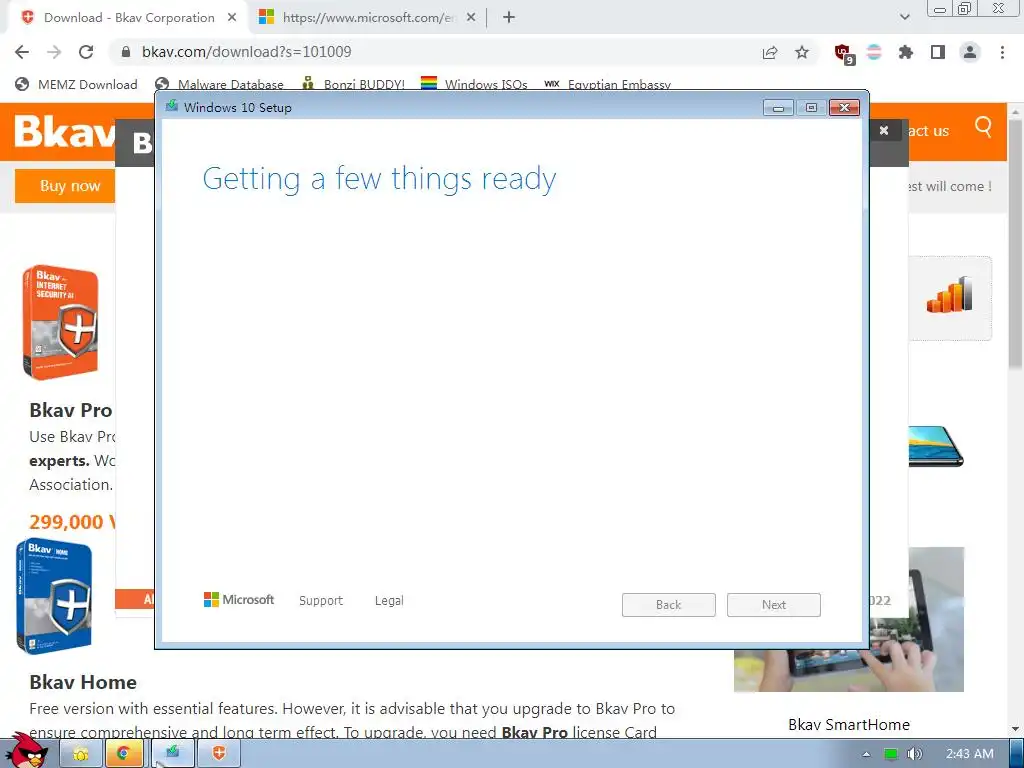
Task: Open Bkav shield taskbar icon
Action: click(219, 754)
